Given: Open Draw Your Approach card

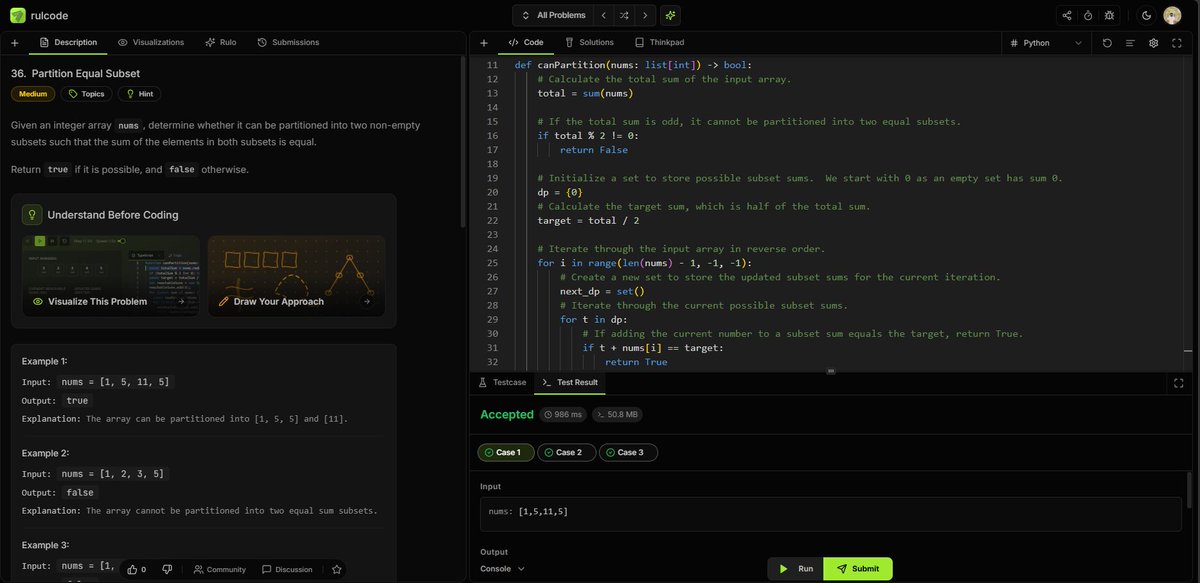Looking at the screenshot, I should click(296, 277).
